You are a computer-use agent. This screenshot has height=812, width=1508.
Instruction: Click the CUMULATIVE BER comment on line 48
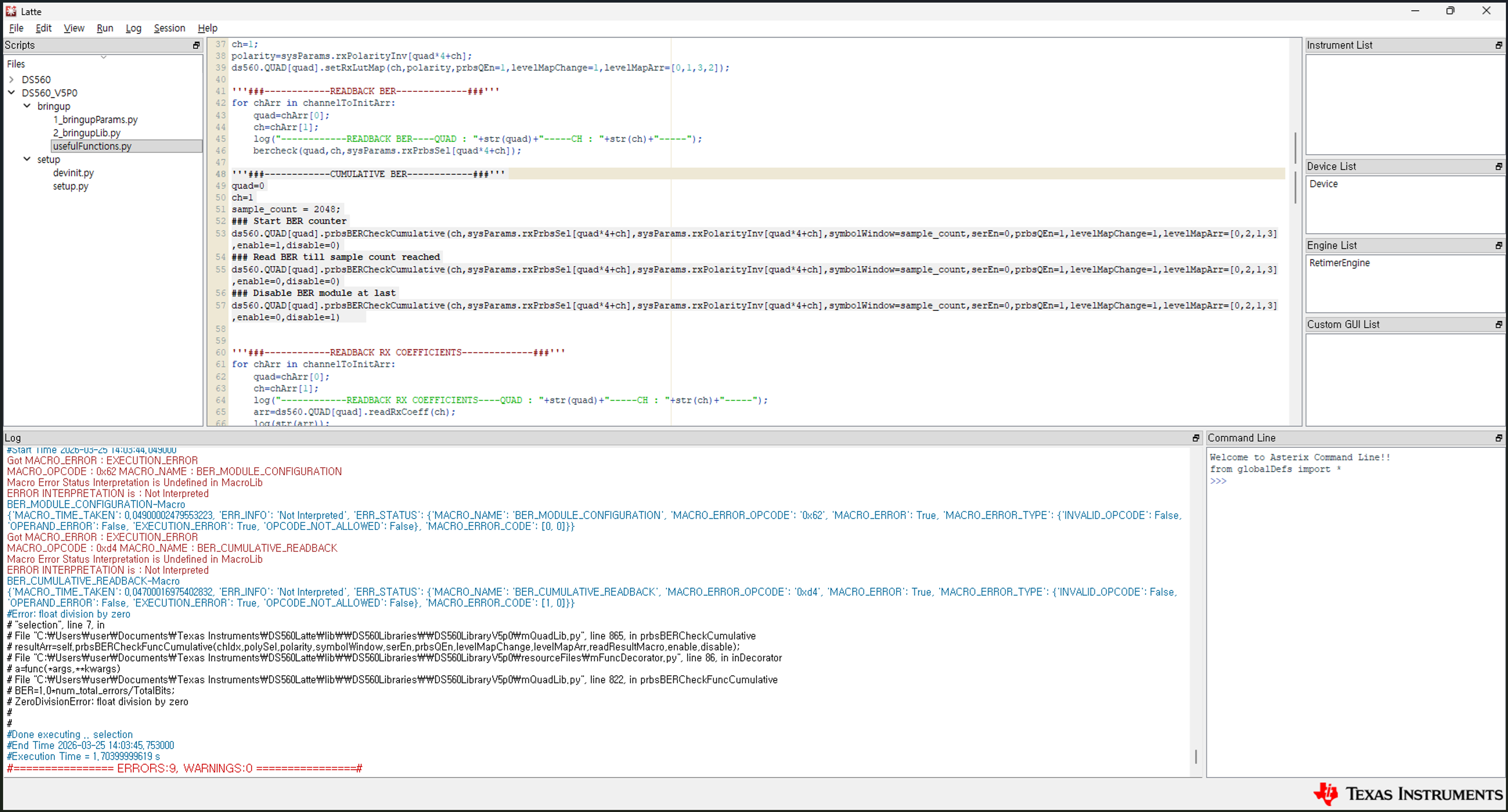pos(368,174)
